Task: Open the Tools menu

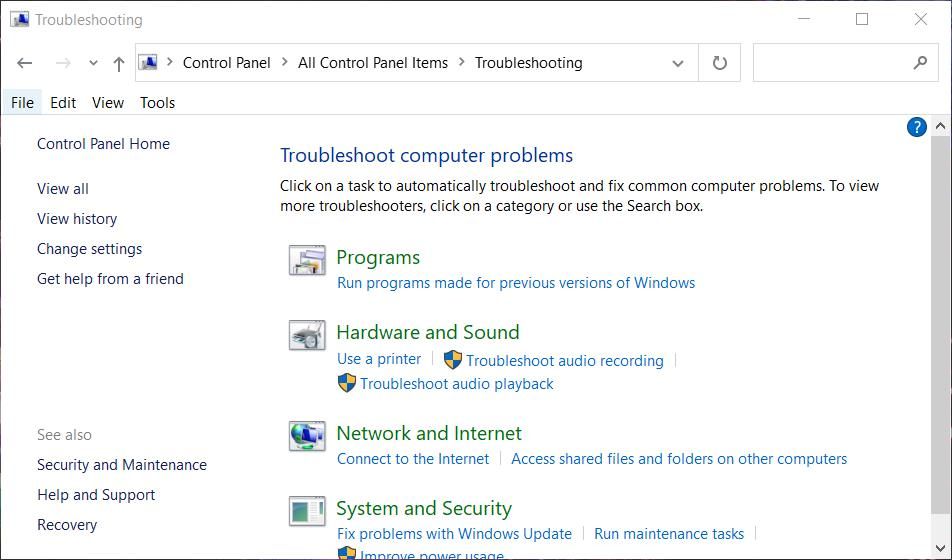Action: [x=157, y=102]
